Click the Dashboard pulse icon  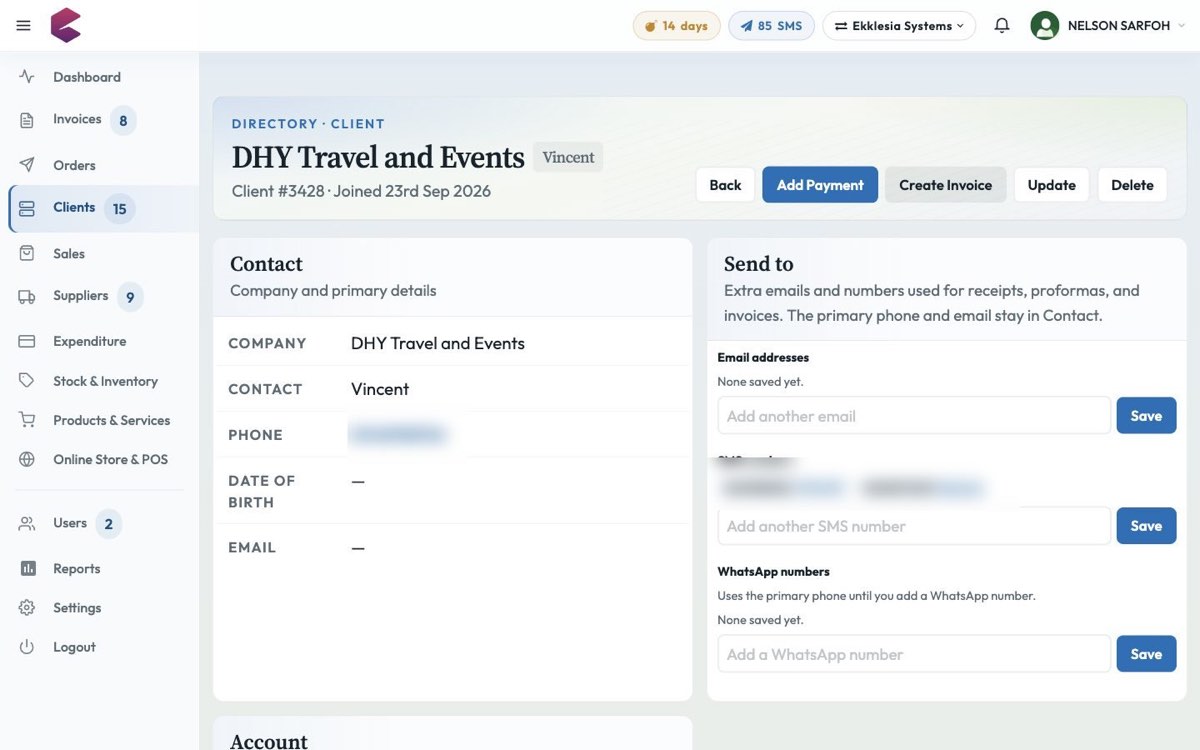(x=27, y=77)
